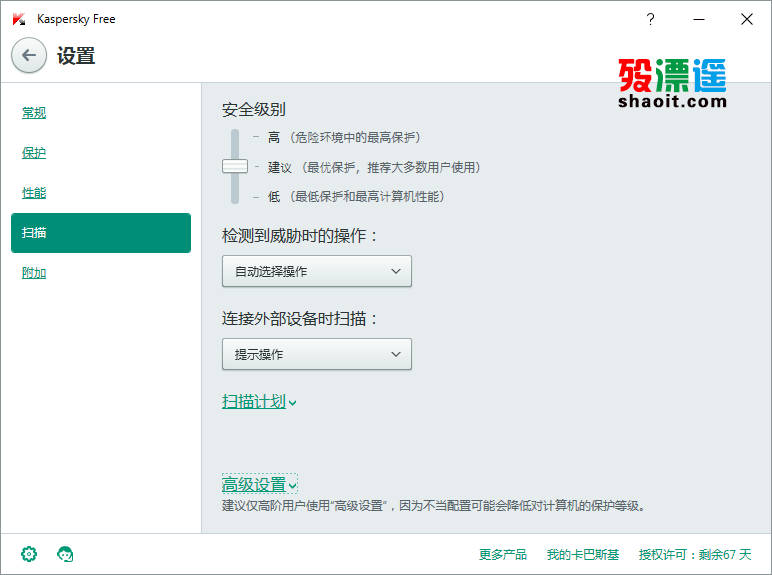This screenshot has height=575, width=772.
Task: Open the 自动选择操作 dropdown
Action: pos(317,271)
